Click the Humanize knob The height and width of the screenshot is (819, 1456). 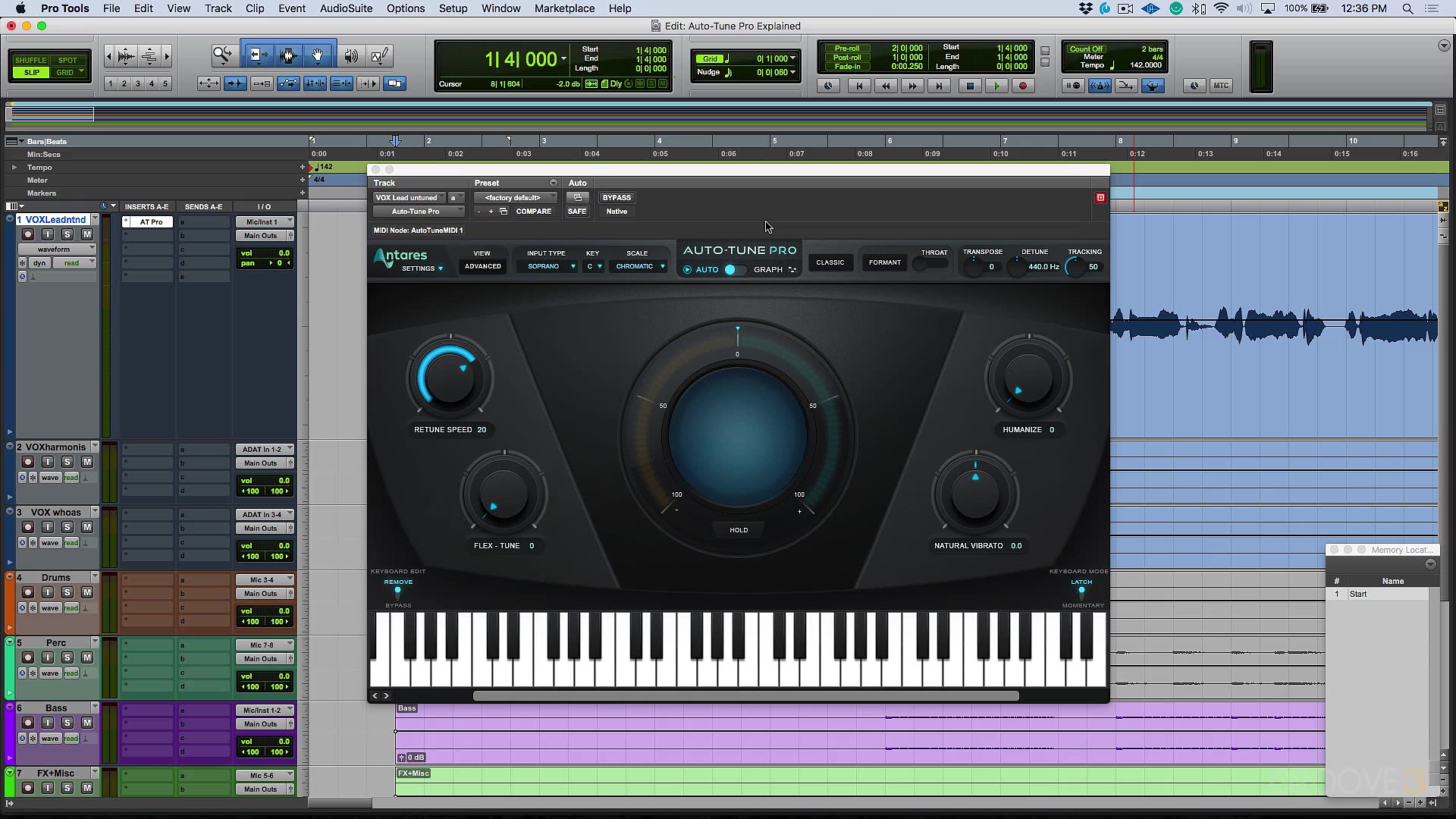coord(1028,378)
